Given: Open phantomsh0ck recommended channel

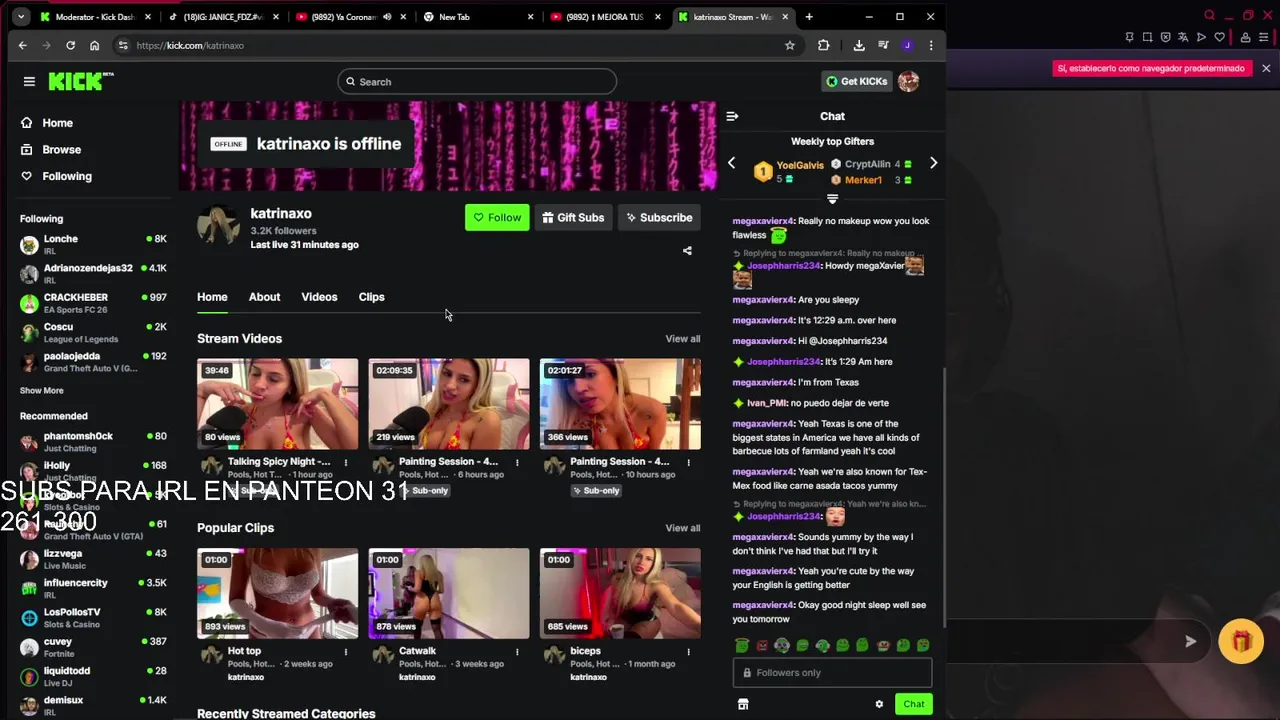Looking at the screenshot, I should click(93, 442).
